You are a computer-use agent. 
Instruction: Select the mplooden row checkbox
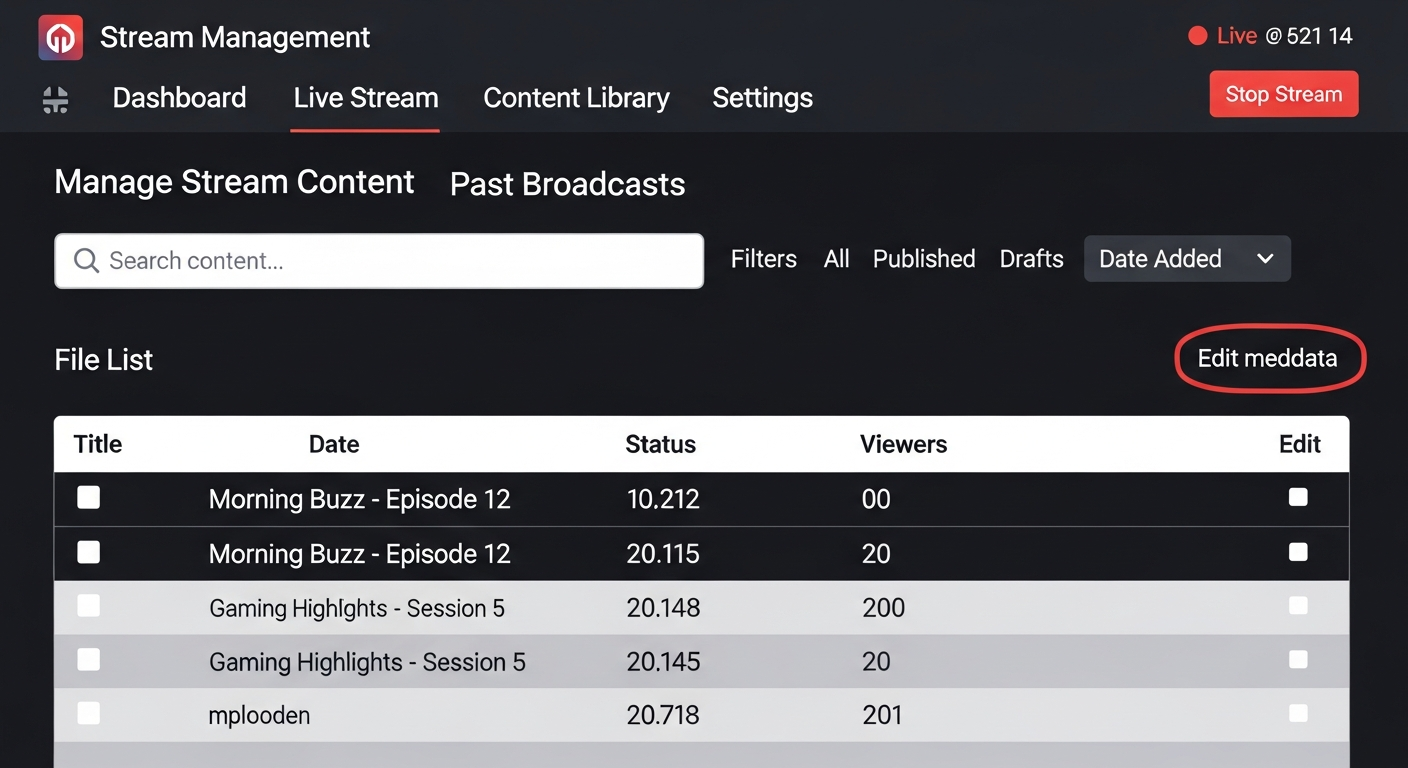click(89, 713)
